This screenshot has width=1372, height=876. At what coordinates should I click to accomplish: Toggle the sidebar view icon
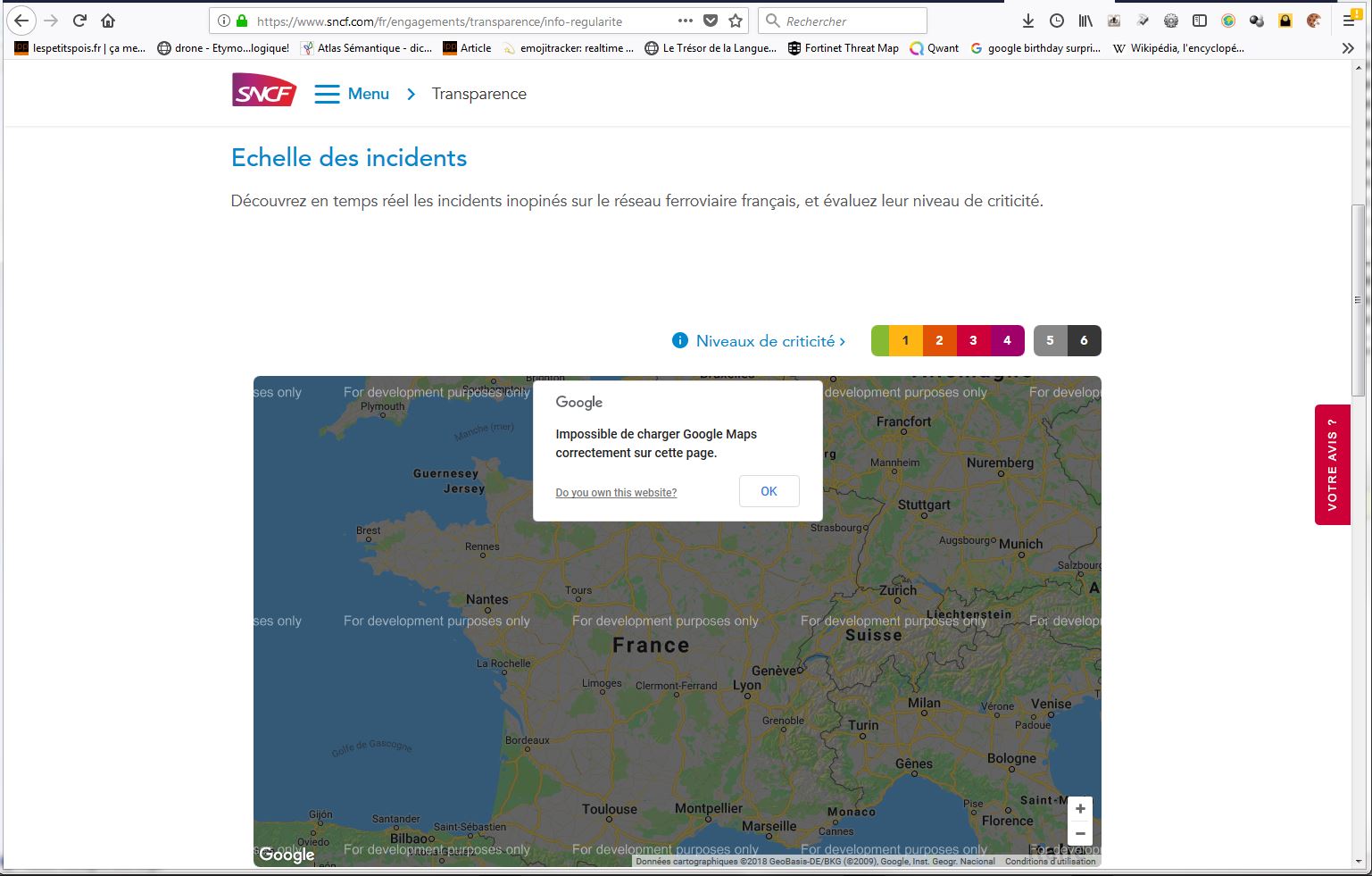click(1200, 21)
